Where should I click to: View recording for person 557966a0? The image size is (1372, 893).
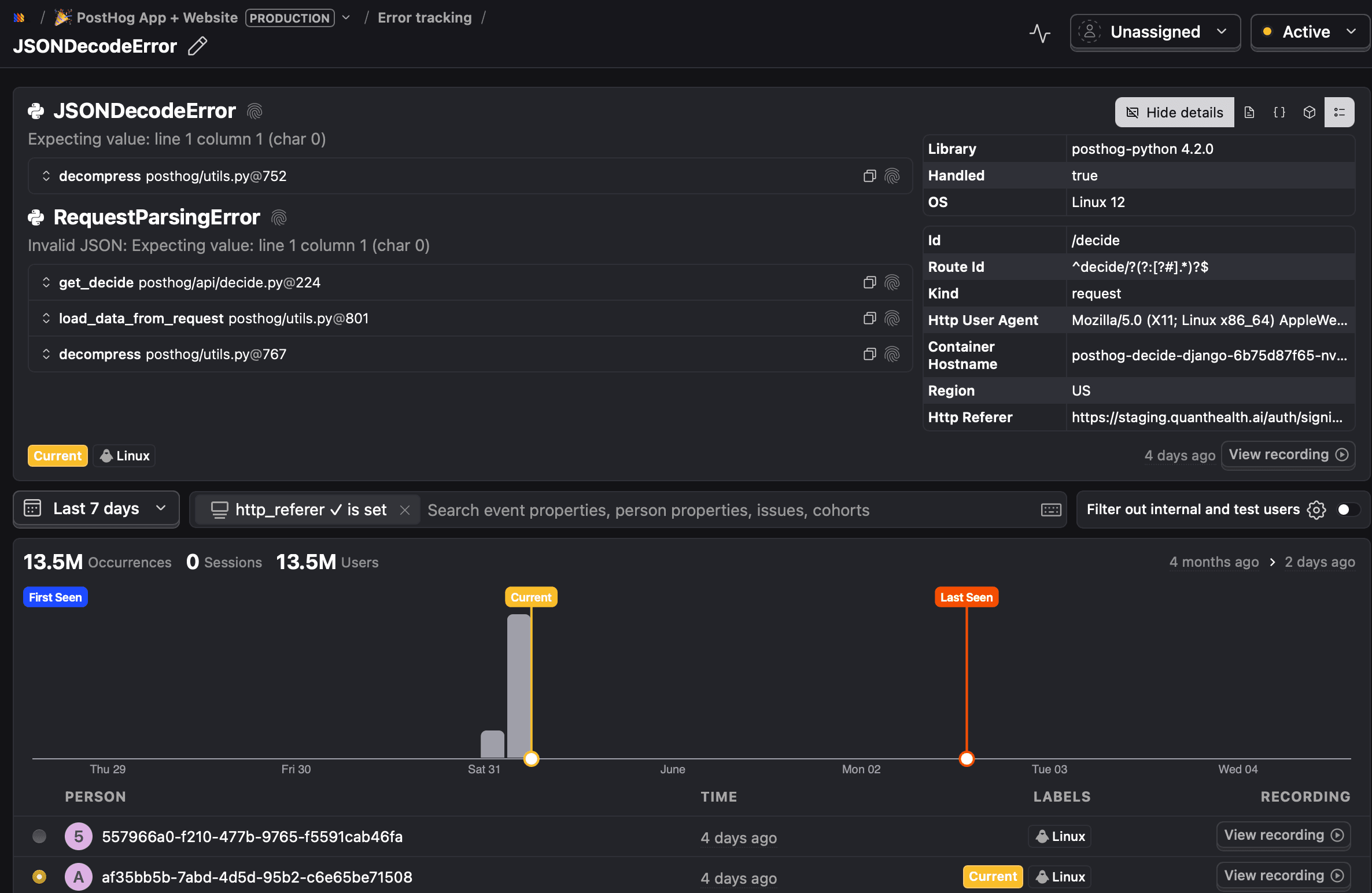point(1284,835)
